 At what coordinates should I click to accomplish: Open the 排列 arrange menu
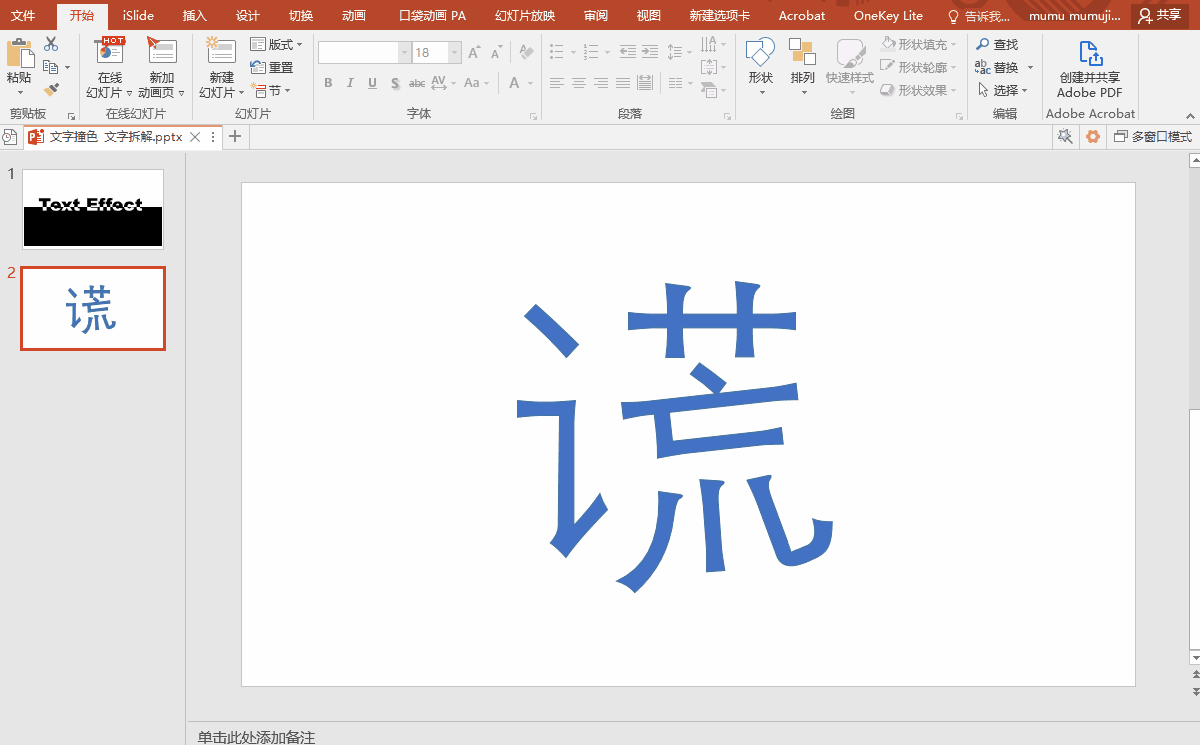(x=802, y=67)
